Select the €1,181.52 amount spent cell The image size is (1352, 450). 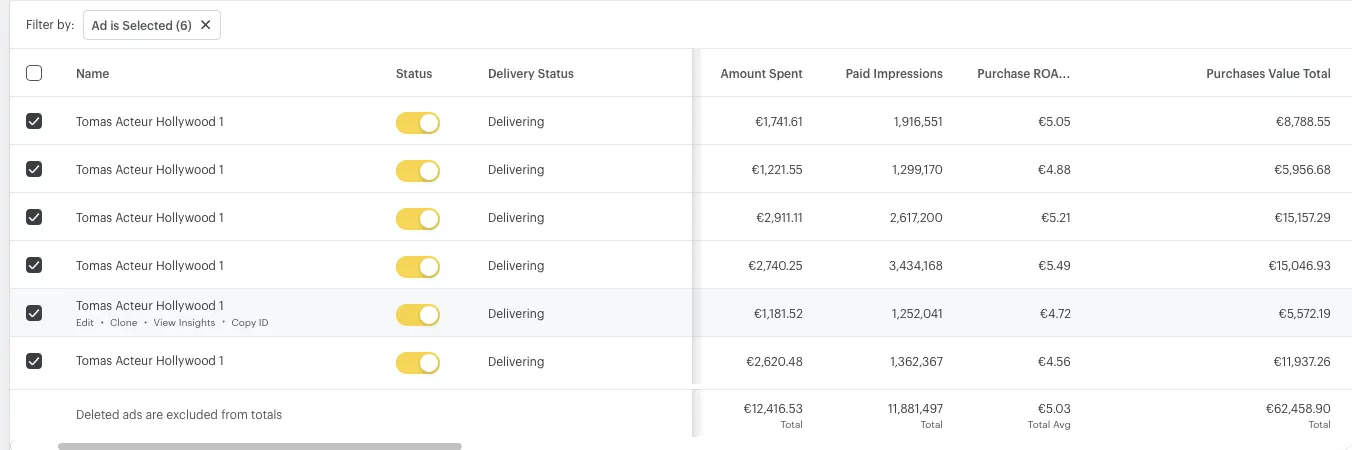pos(778,314)
